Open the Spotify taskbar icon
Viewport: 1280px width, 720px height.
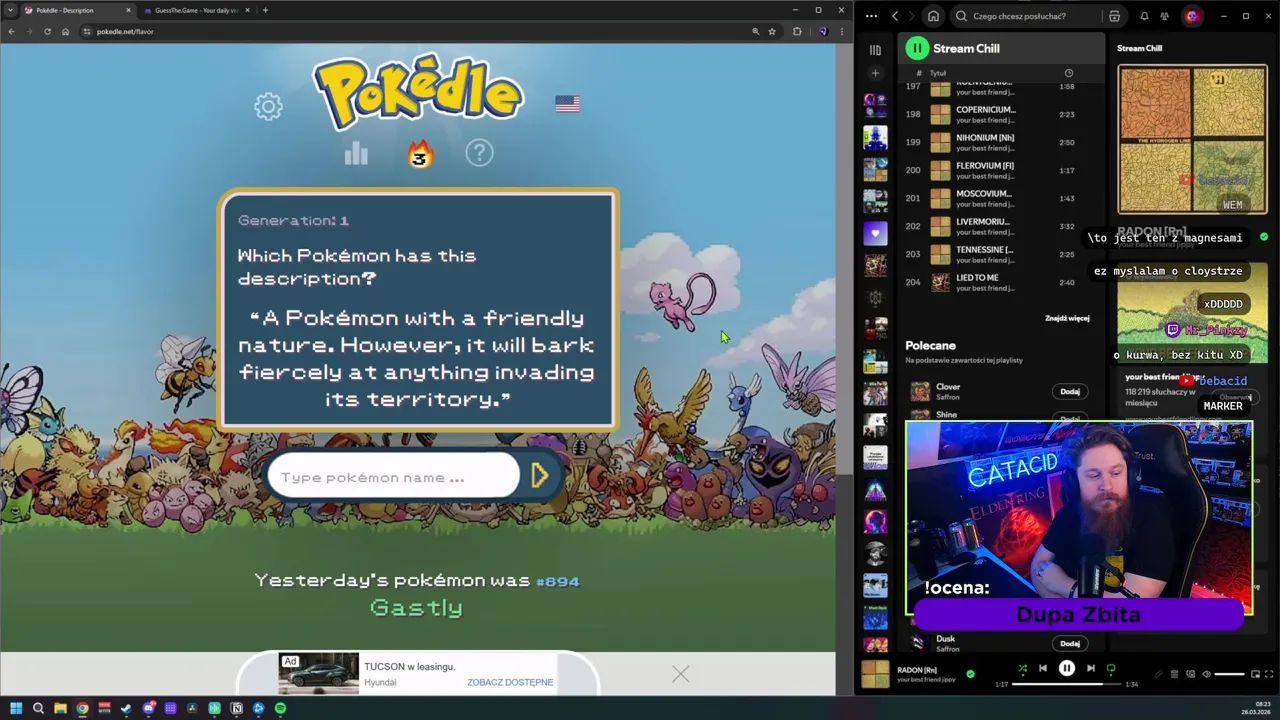click(280, 708)
